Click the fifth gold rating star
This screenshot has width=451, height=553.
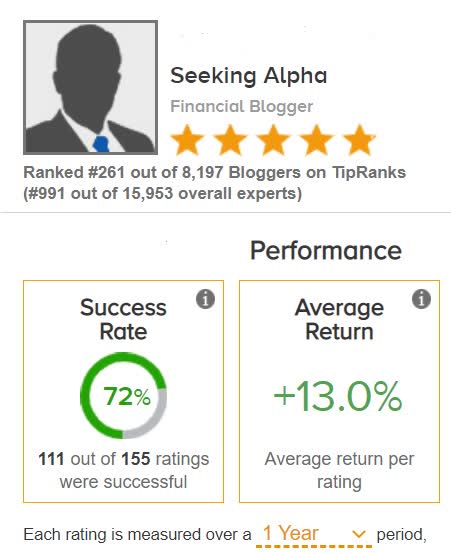tap(359, 140)
